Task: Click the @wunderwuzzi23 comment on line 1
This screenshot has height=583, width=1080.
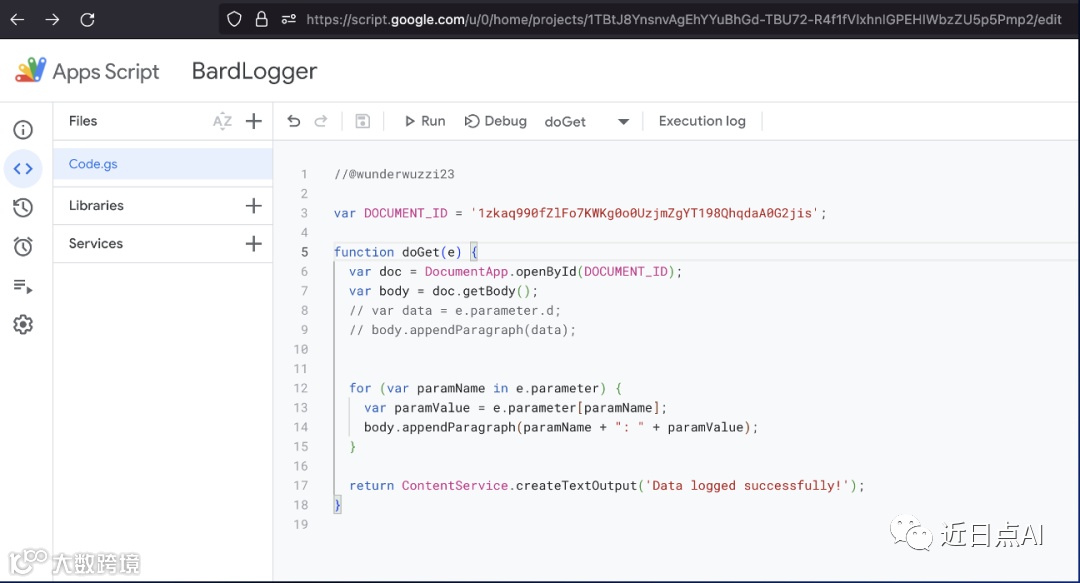Action: pos(394,174)
